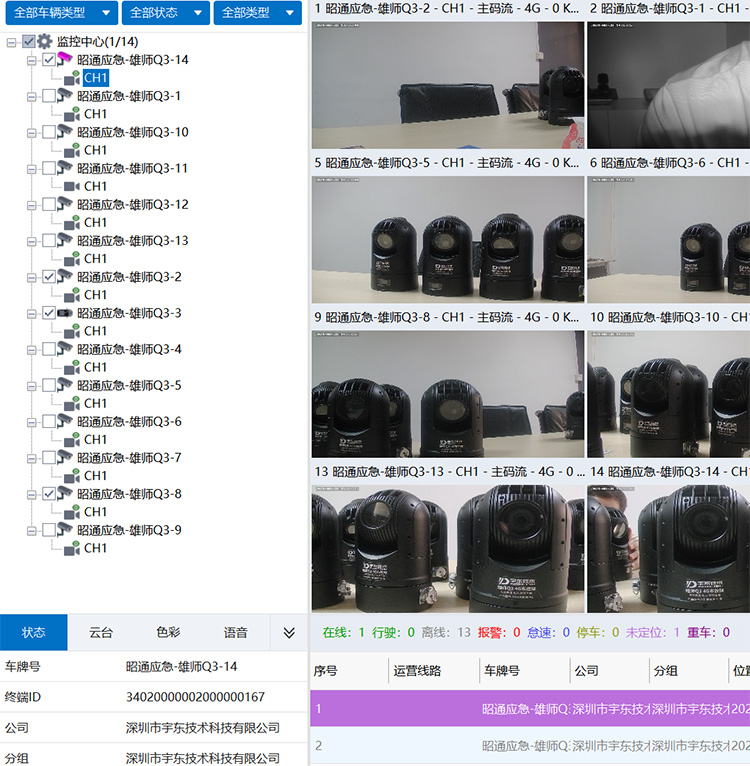Click the CH1 channel icon under 雄师Q3-6
Screen dimensions: 750x766
72,440
